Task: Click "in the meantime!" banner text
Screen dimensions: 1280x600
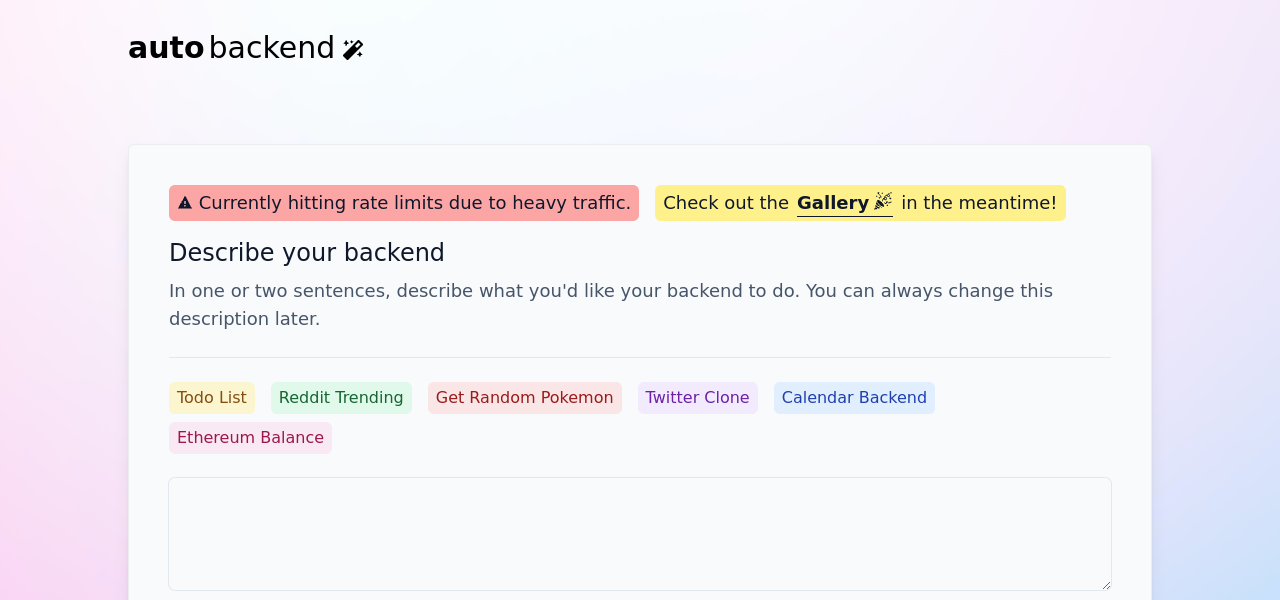Action: 979,203
